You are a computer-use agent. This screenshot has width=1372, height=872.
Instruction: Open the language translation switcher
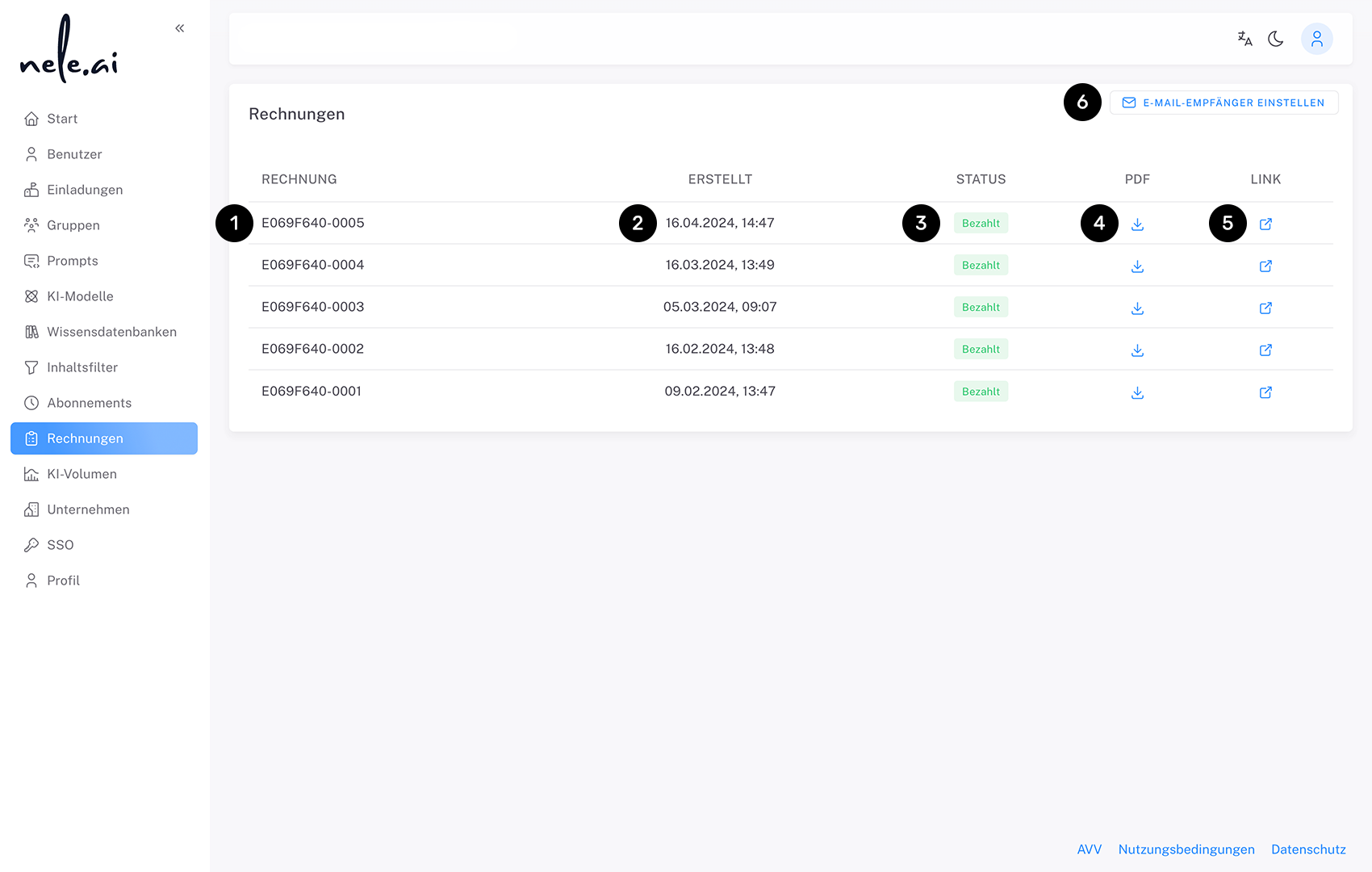coord(1245,39)
